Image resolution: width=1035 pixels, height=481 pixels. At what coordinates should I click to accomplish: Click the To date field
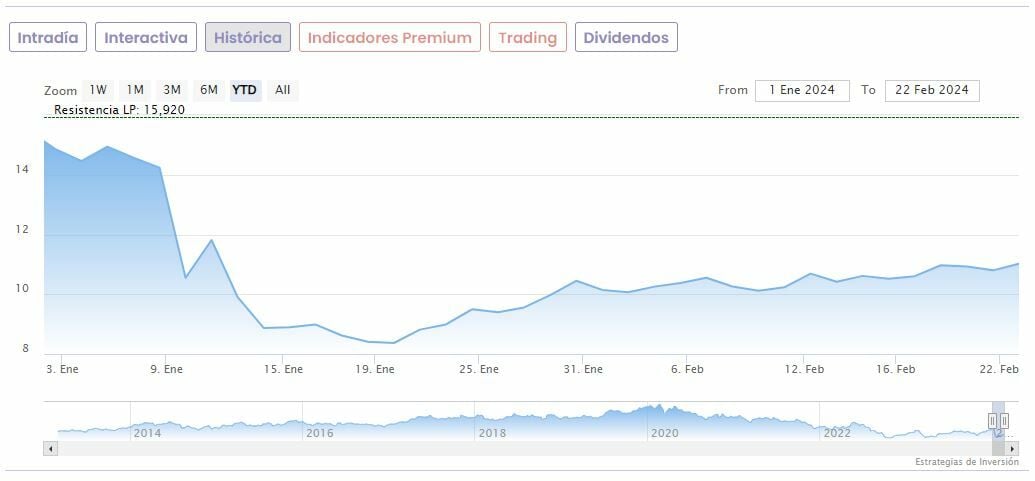[932, 90]
